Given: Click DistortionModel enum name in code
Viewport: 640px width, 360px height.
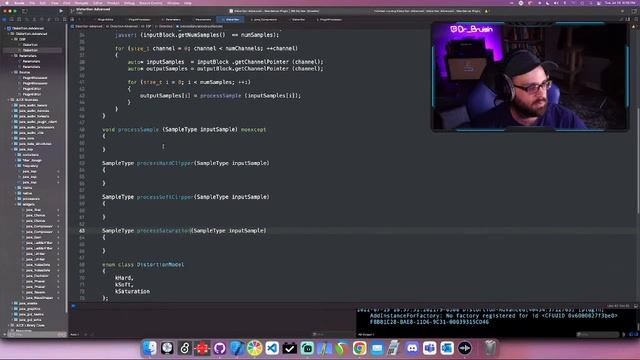Looking at the screenshot, I should click(x=160, y=264).
